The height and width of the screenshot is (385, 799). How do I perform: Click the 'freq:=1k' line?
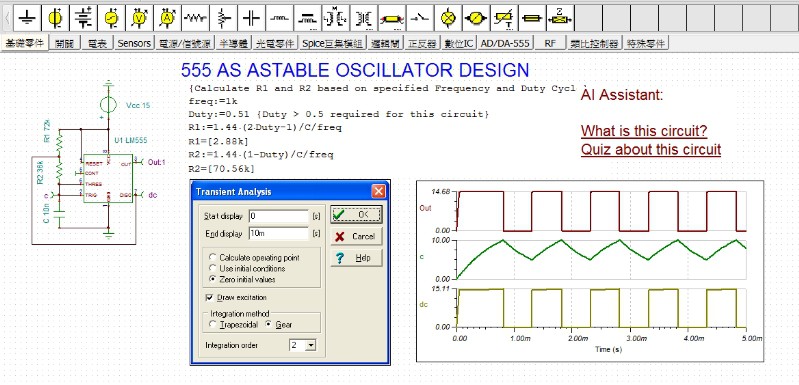212,101
